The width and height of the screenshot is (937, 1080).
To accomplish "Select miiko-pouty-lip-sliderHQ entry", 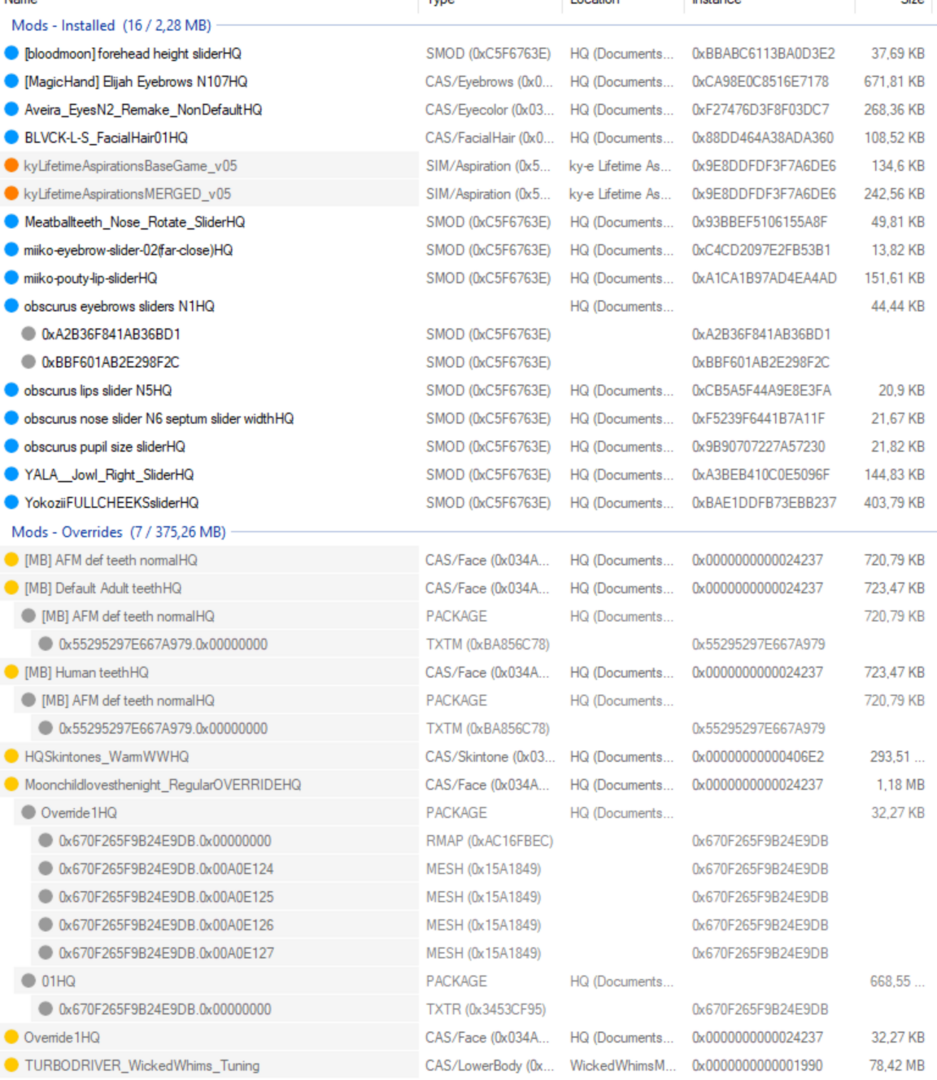I will click(90, 278).
